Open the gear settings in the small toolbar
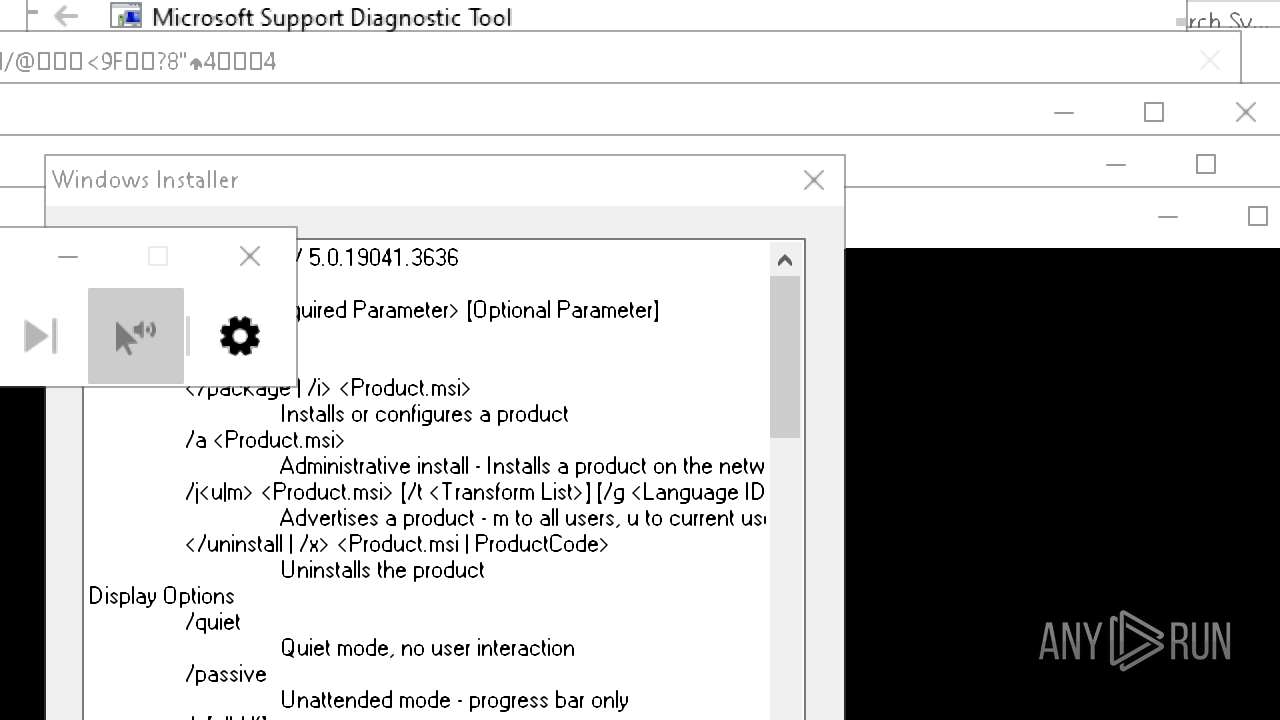 coord(240,336)
